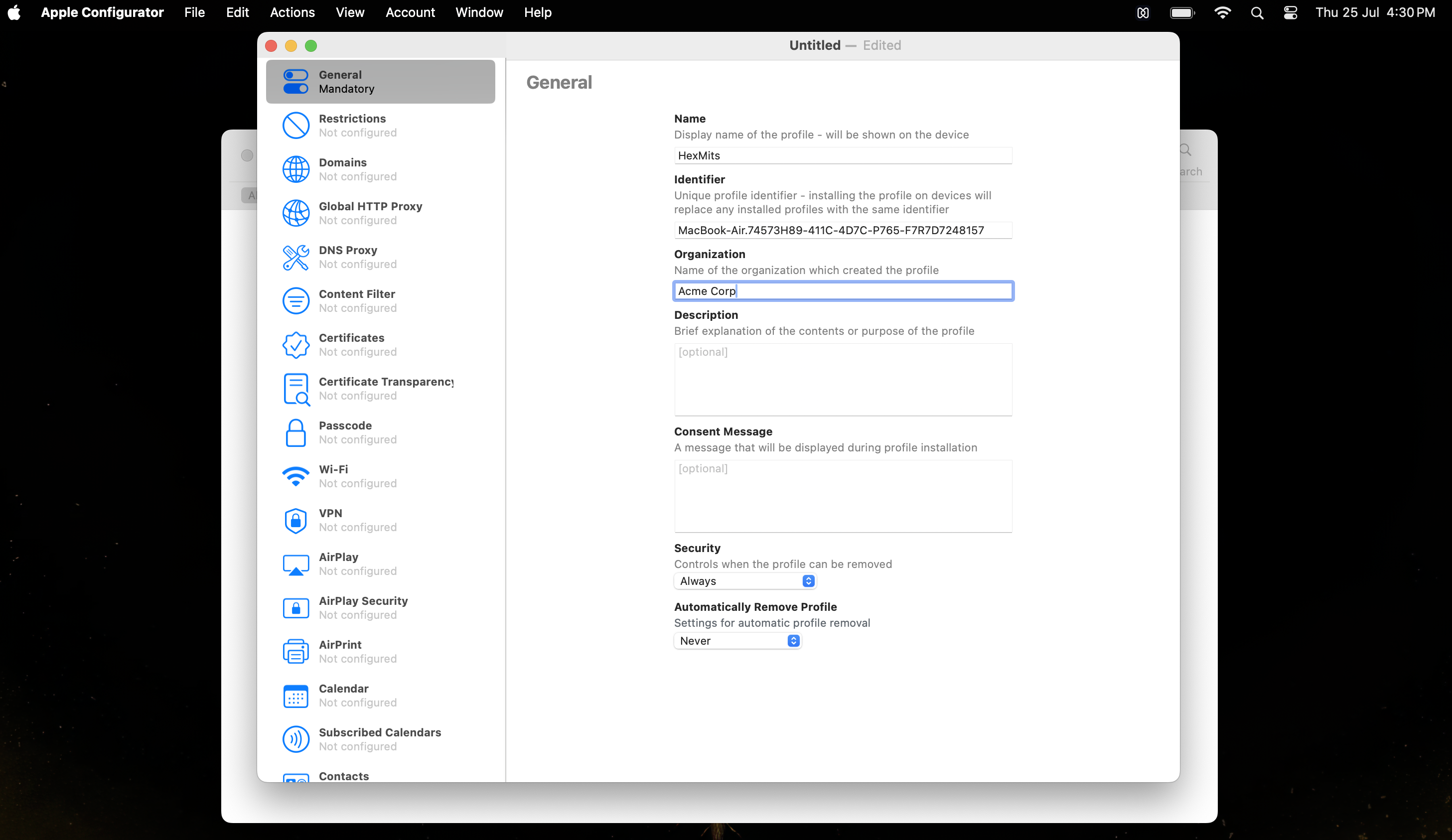
Task: Close the Untitled profile window
Action: click(x=272, y=46)
